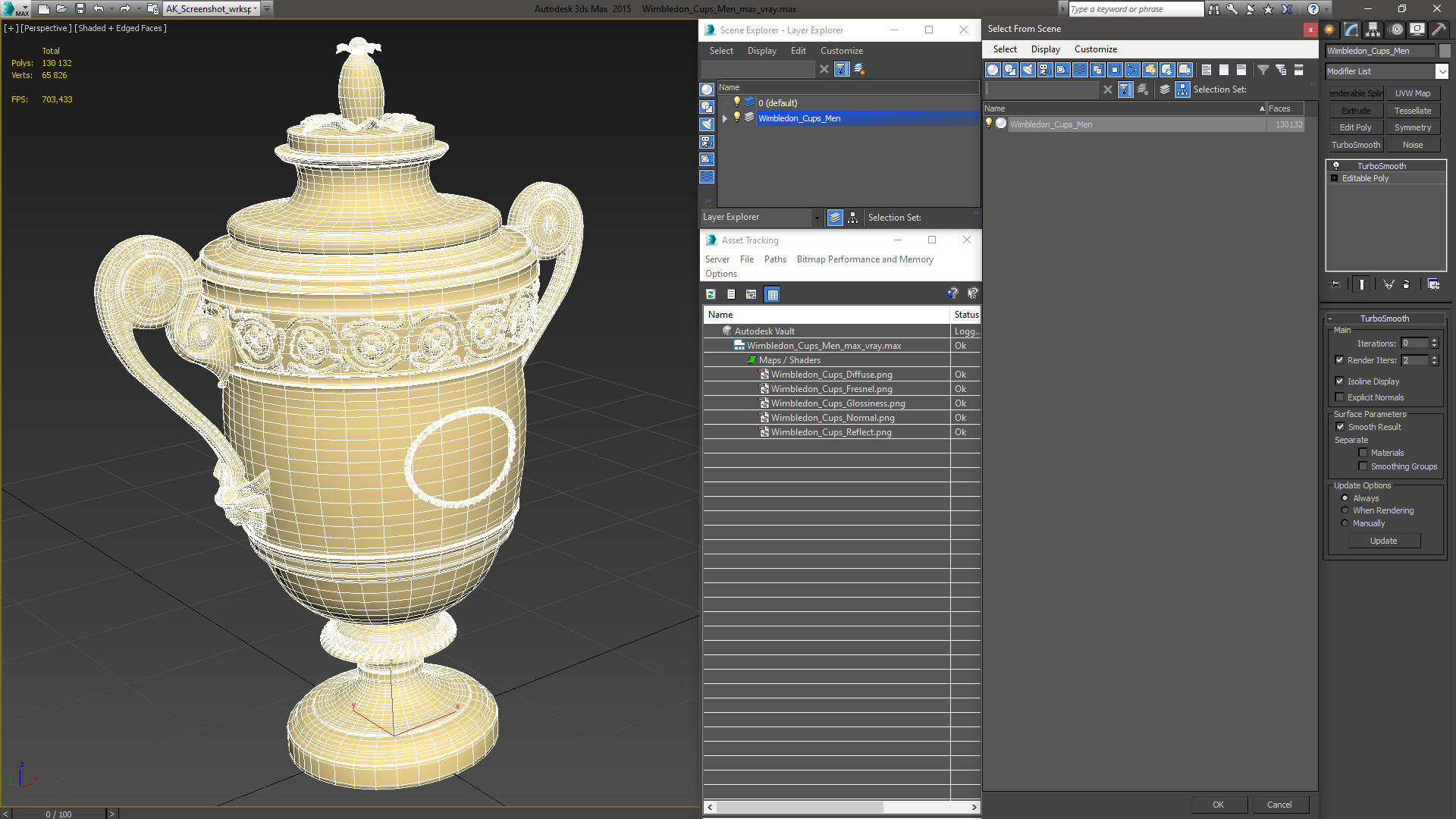The width and height of the screenshot is (1456, 819).
Task: Click the Edit Poly modifier button
Action: point(1355,127)
